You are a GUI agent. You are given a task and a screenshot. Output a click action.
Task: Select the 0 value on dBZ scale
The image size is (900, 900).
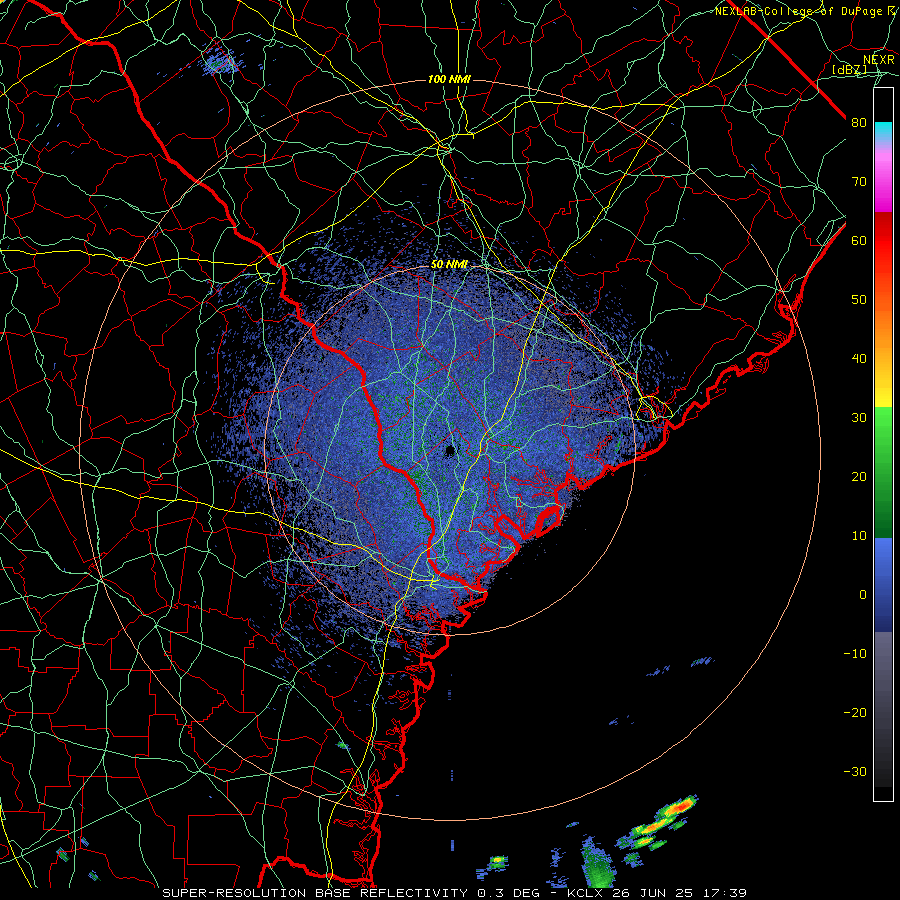click(863, 595)
